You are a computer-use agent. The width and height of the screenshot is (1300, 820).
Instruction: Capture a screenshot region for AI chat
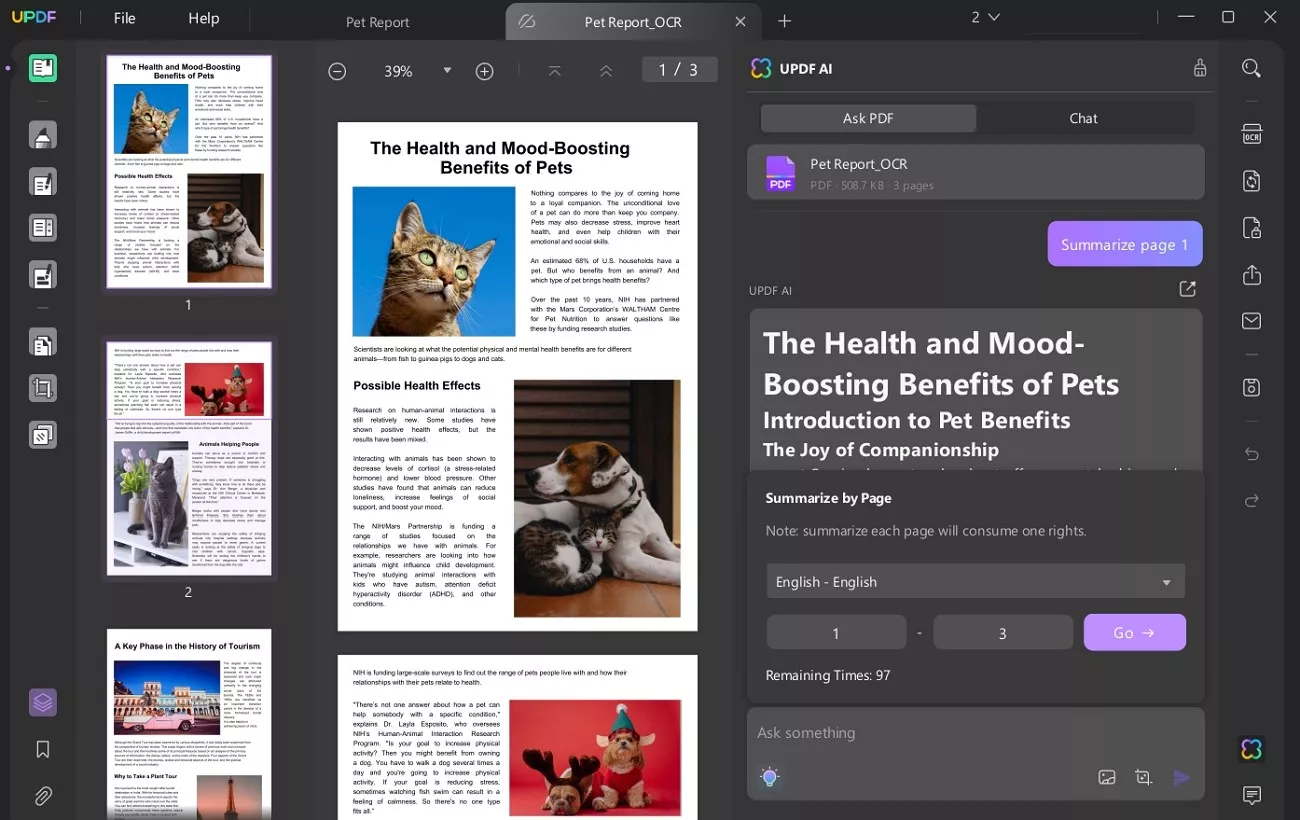(1144, 777)
